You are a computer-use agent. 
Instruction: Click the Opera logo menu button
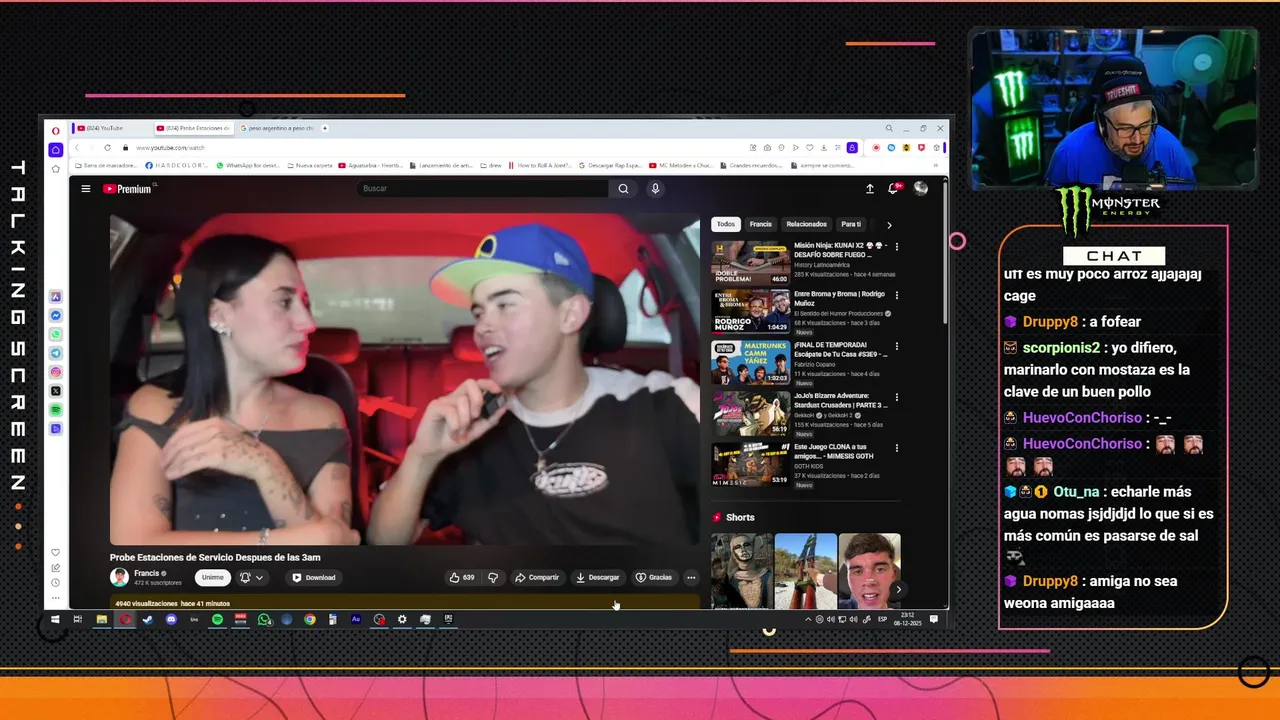pyautogui.click(x=56, y=130)
